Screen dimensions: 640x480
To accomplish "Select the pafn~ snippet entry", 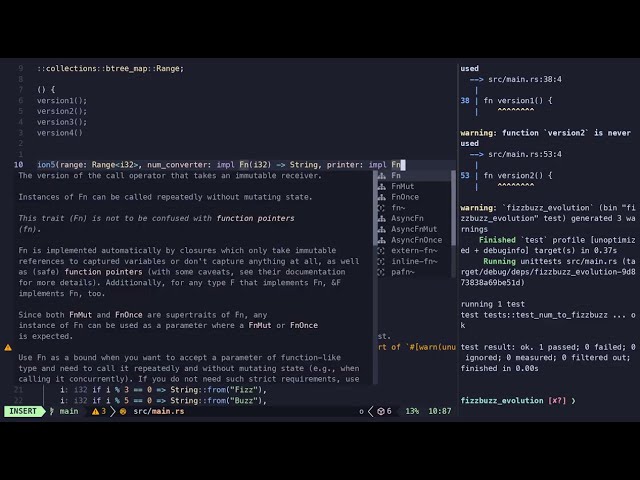I will tap(413, 272).
